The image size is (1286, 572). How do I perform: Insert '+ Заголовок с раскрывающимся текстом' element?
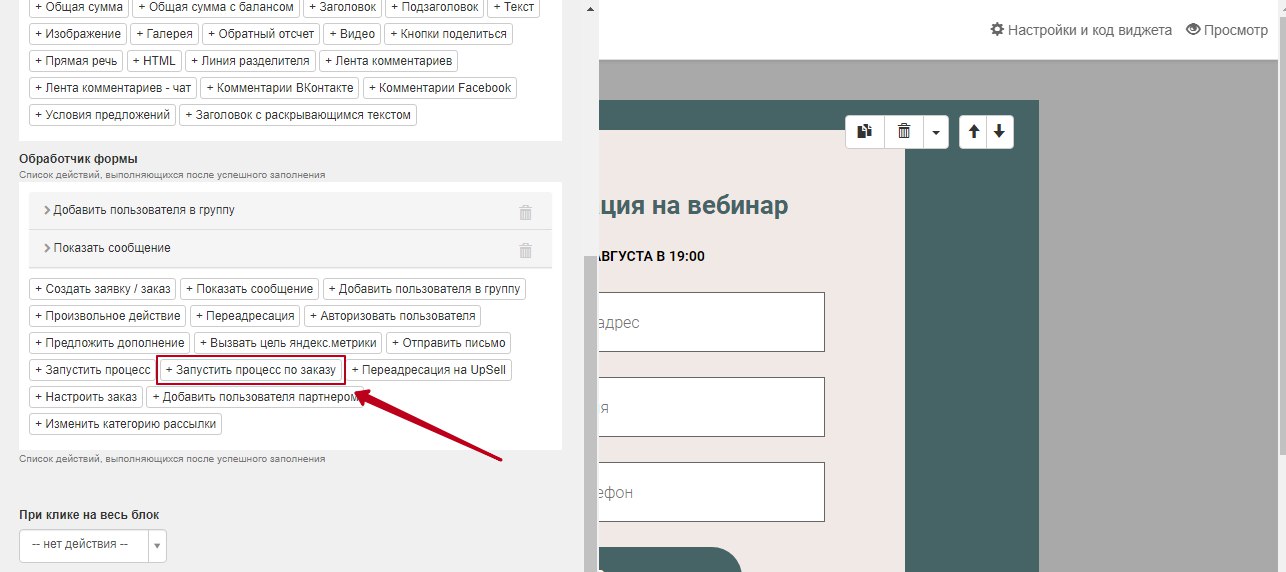click(x=299, y=115)
